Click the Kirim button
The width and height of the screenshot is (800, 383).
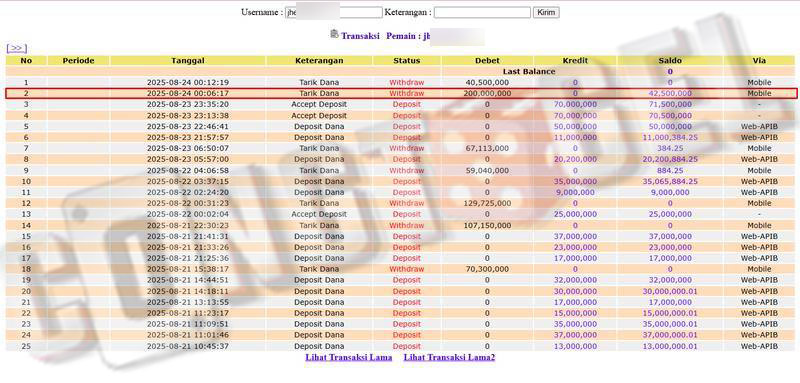(x=546, y=12)
